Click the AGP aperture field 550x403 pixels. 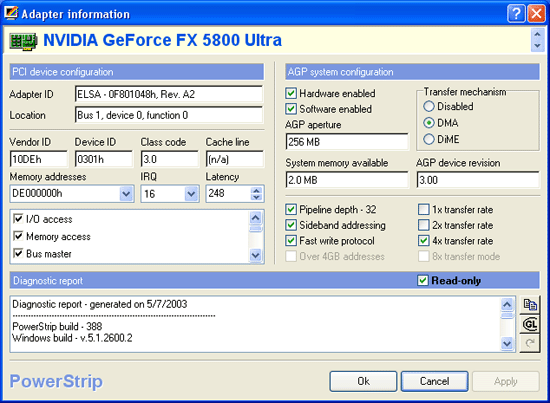tap(347, 142)
